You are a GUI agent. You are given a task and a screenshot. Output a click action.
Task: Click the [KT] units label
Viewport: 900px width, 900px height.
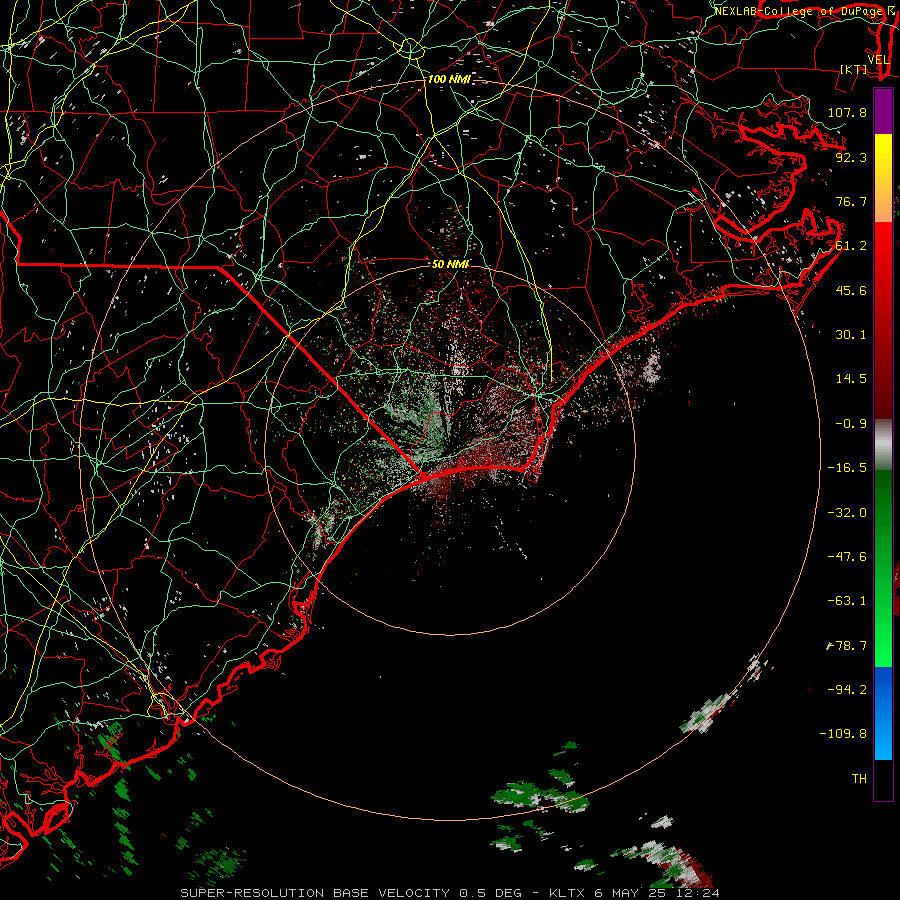point(854,69)
